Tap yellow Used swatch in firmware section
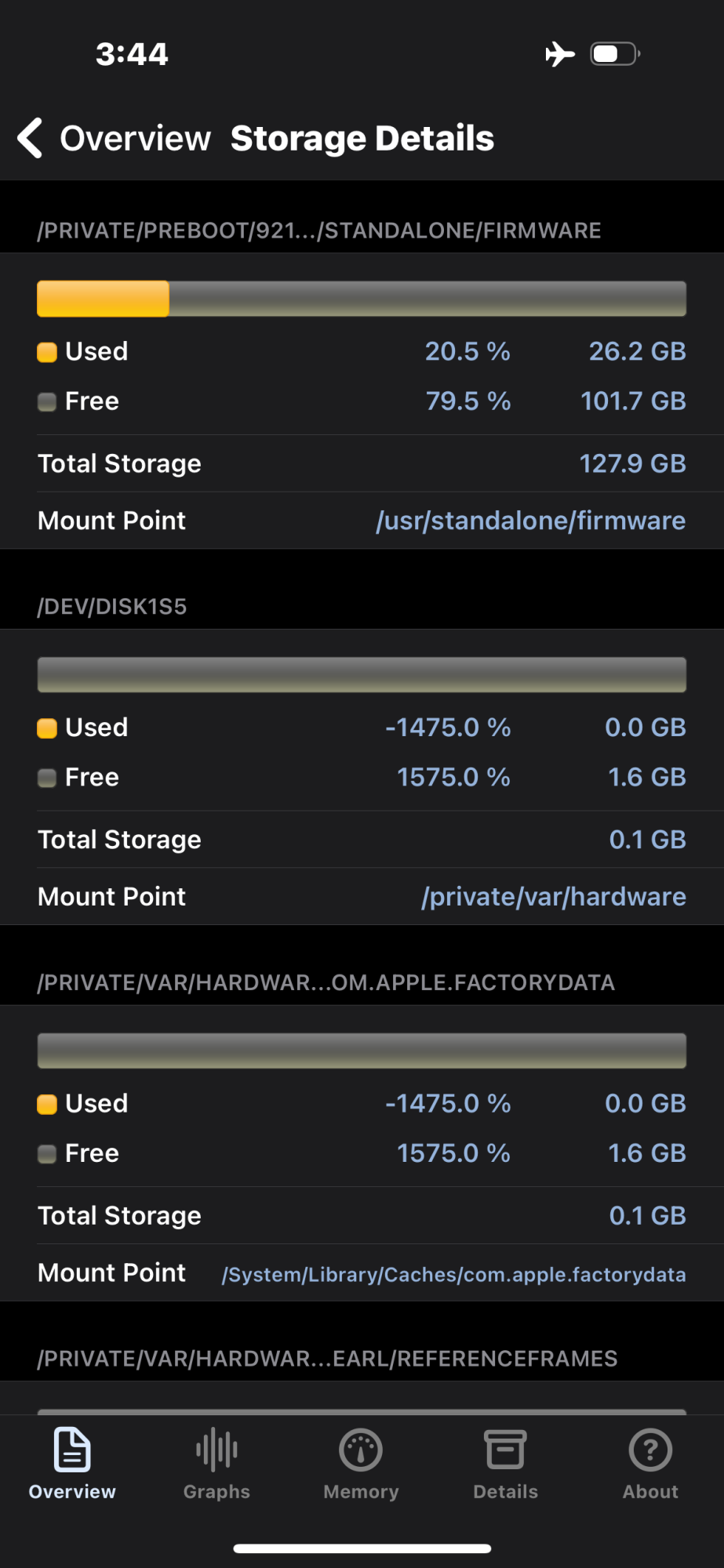Viewport: 724px width, 1568px height. [47, 352]
